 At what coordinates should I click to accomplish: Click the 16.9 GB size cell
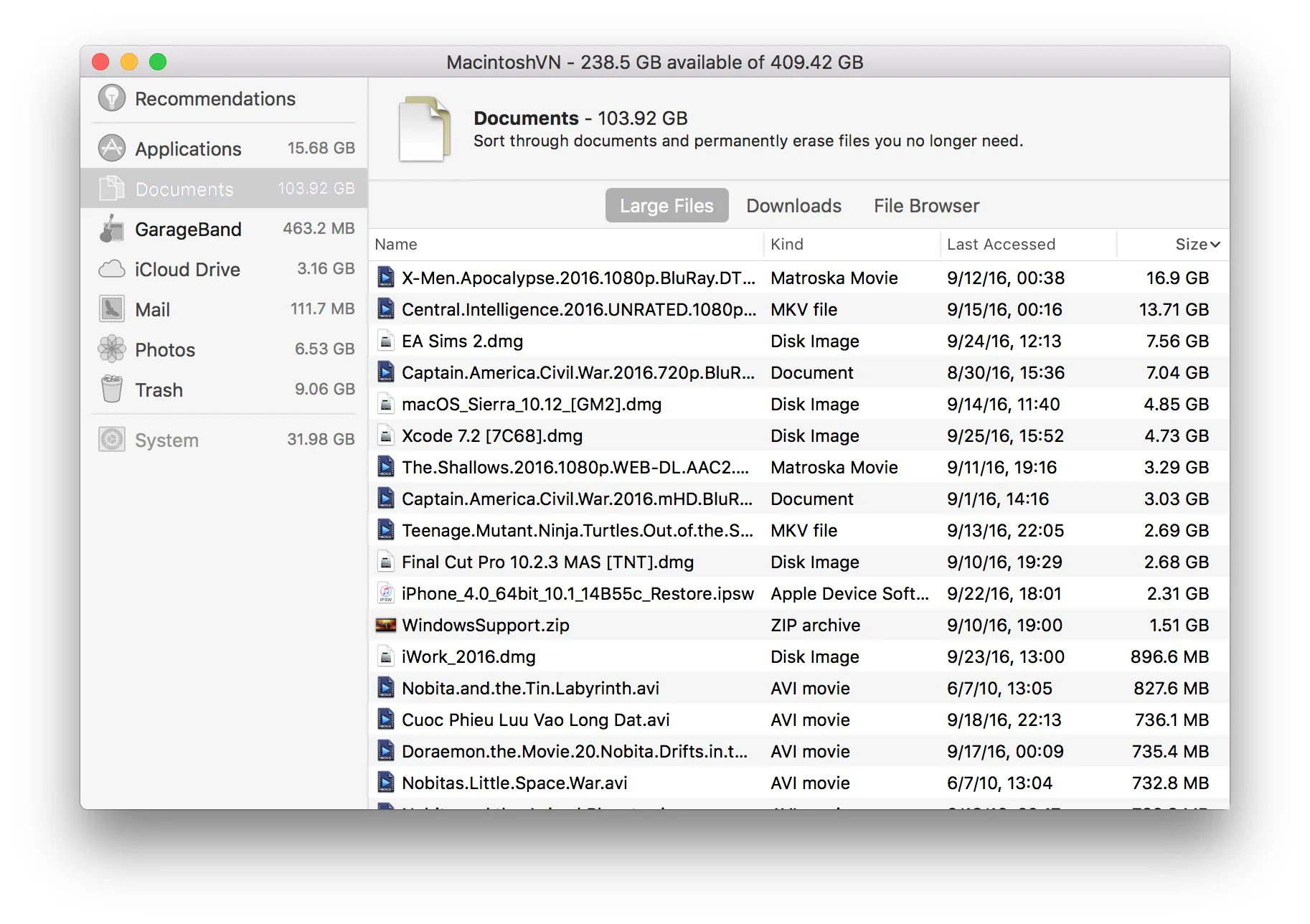tap(1177, 278)
